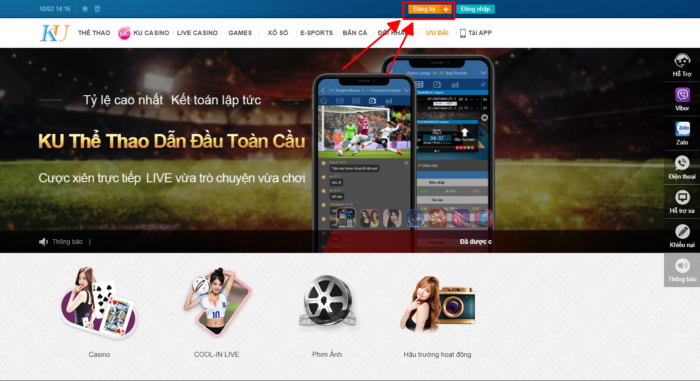The image size is (700, 381).
Task: Open Hỗ Trợ support in sidebar
Action: (x=682, y=65)
